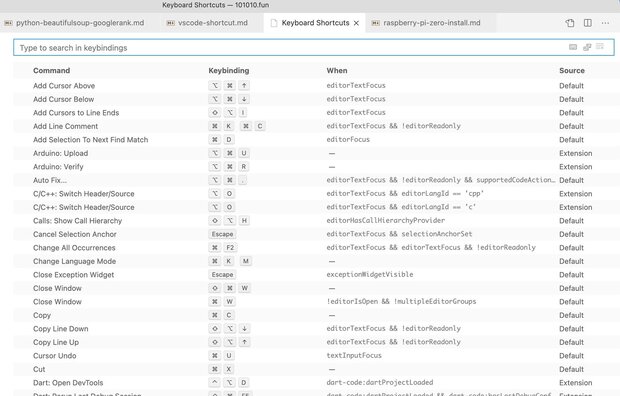The height and width of the screenshot is (396, 620).
Task: Click the When column header
Action: coord(337,70)
